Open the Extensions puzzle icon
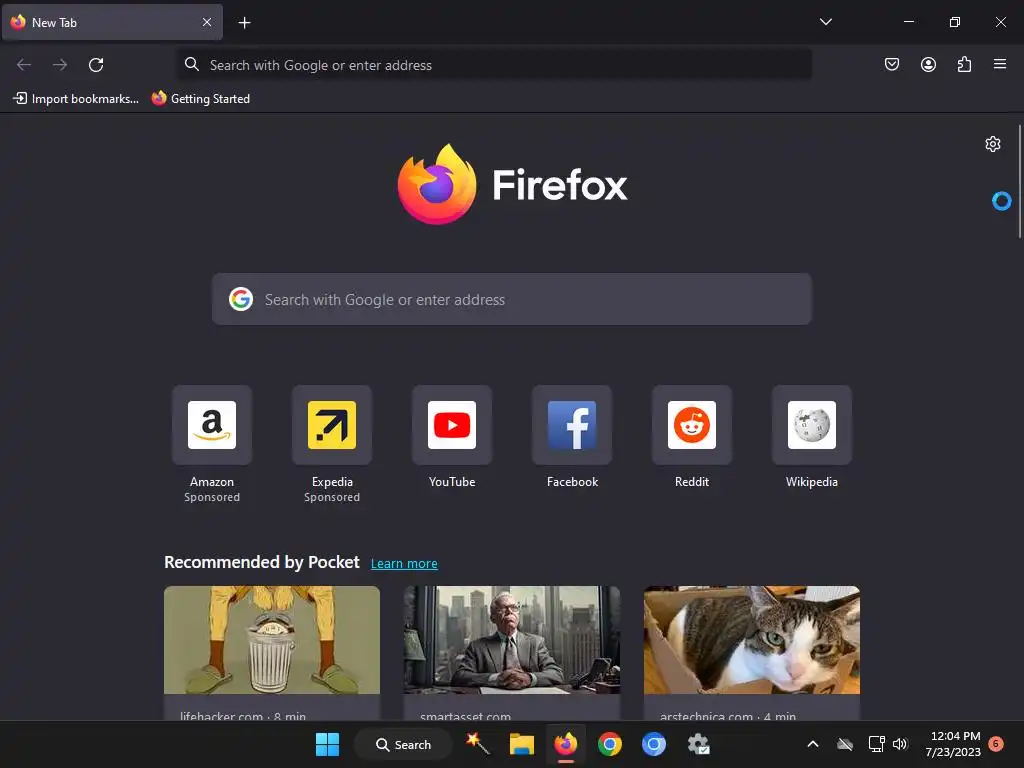Screen dimensions: 1024x768 (964, 64)
